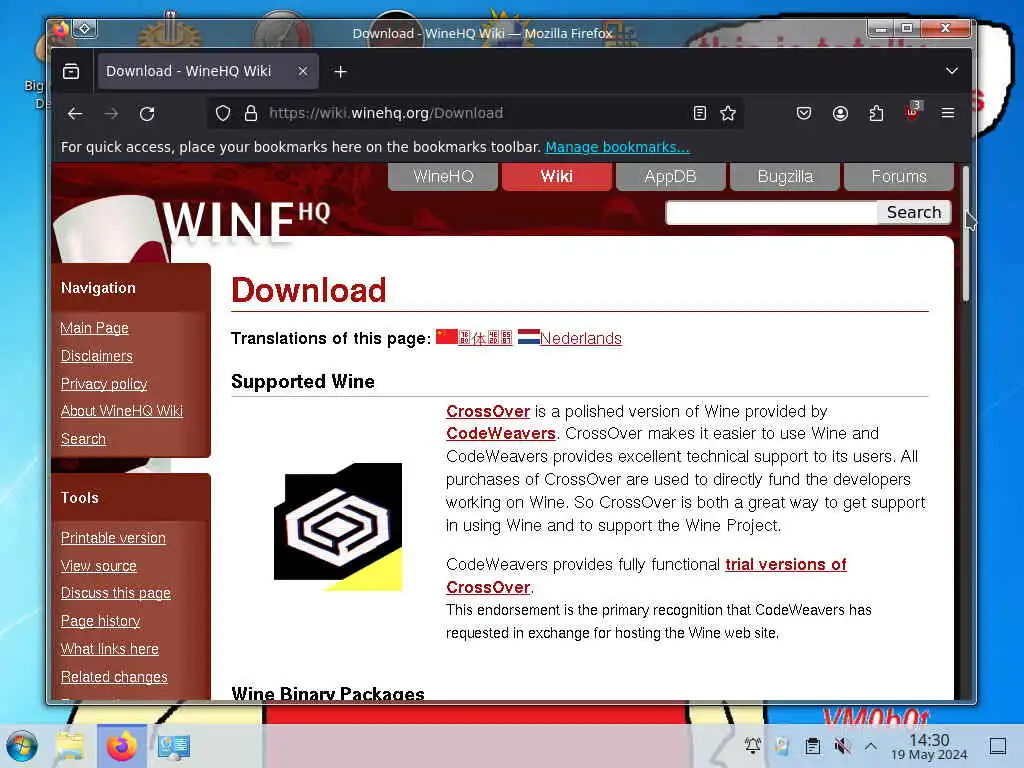Viewport: 1024px width, 768px height.
Task: Click the forward navigation arrow
Action: tap(111, 114)
